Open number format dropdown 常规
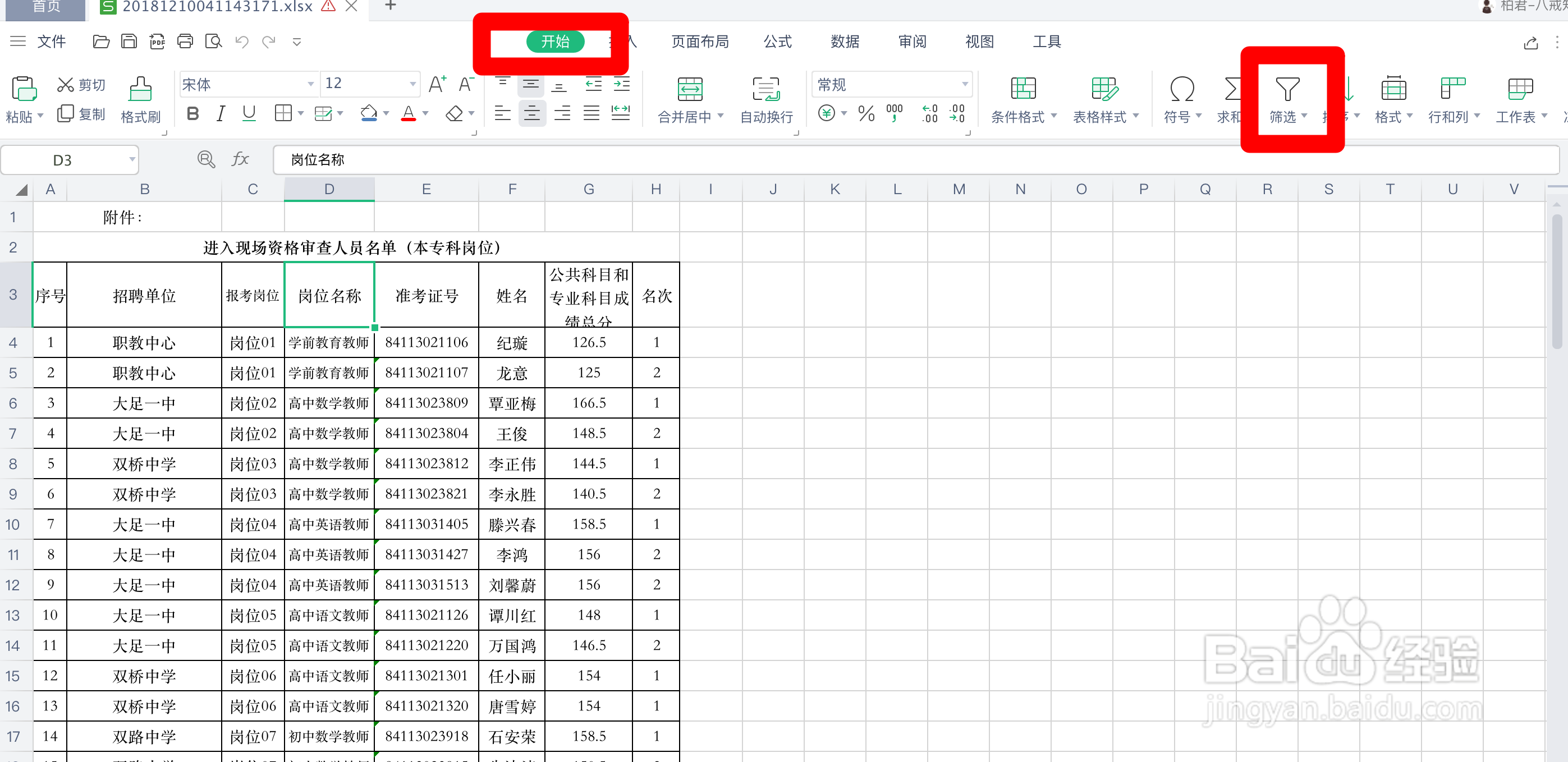This screenshot has width=1568, height=762. 965,84
